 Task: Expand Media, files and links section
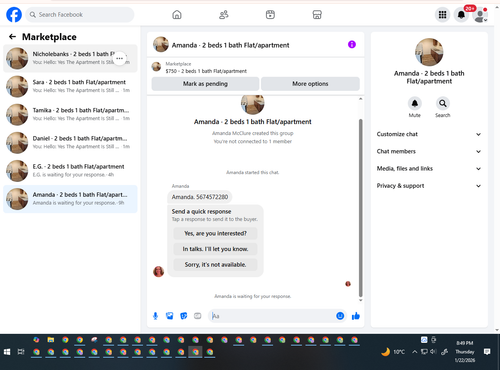point(429,168)
